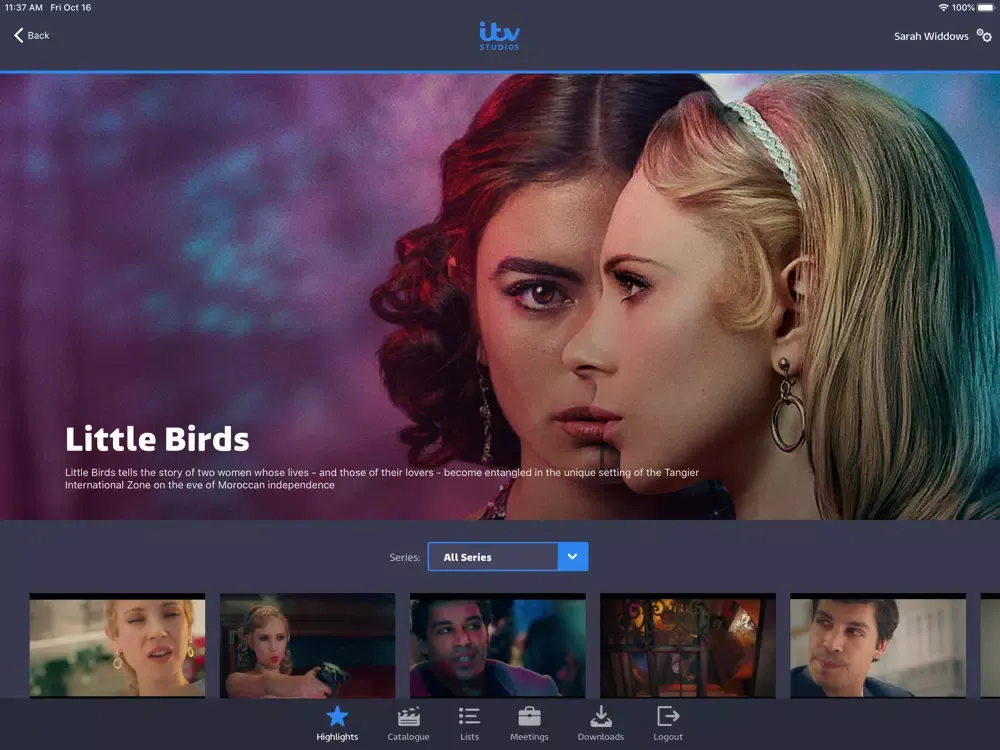
Task: Open the Little Birds hero banner image
Action: (x=500, y=297)
